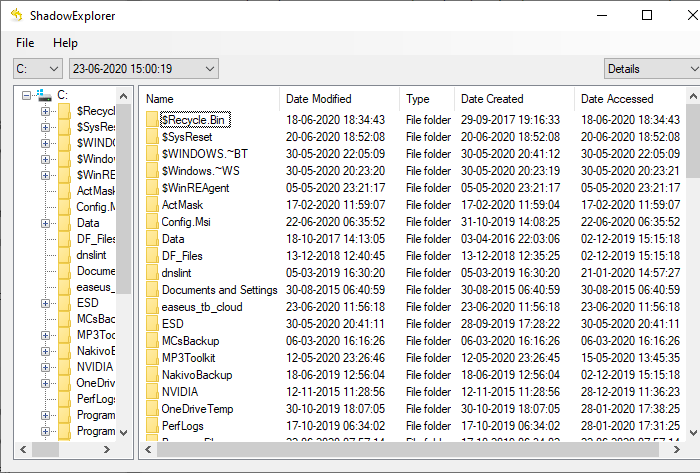Screen dimensions: 700x473
Task: Click the C: drive icon in tree
Action: tap(43, 95)
